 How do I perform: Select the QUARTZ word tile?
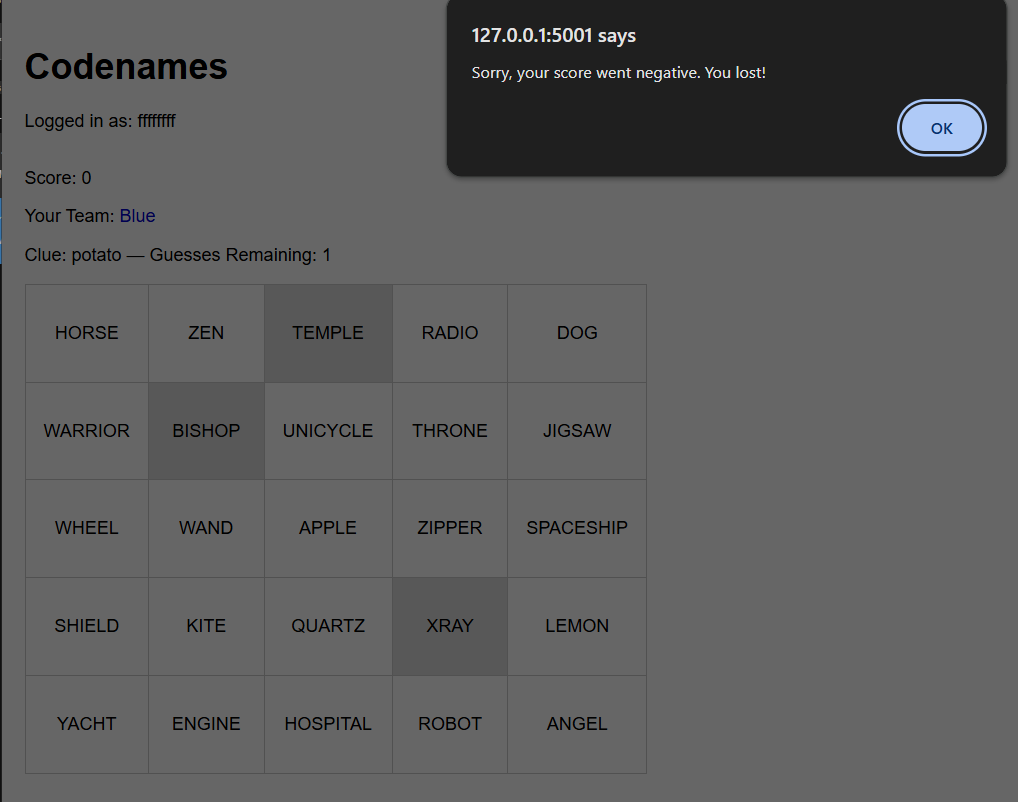tap(328, 626)
